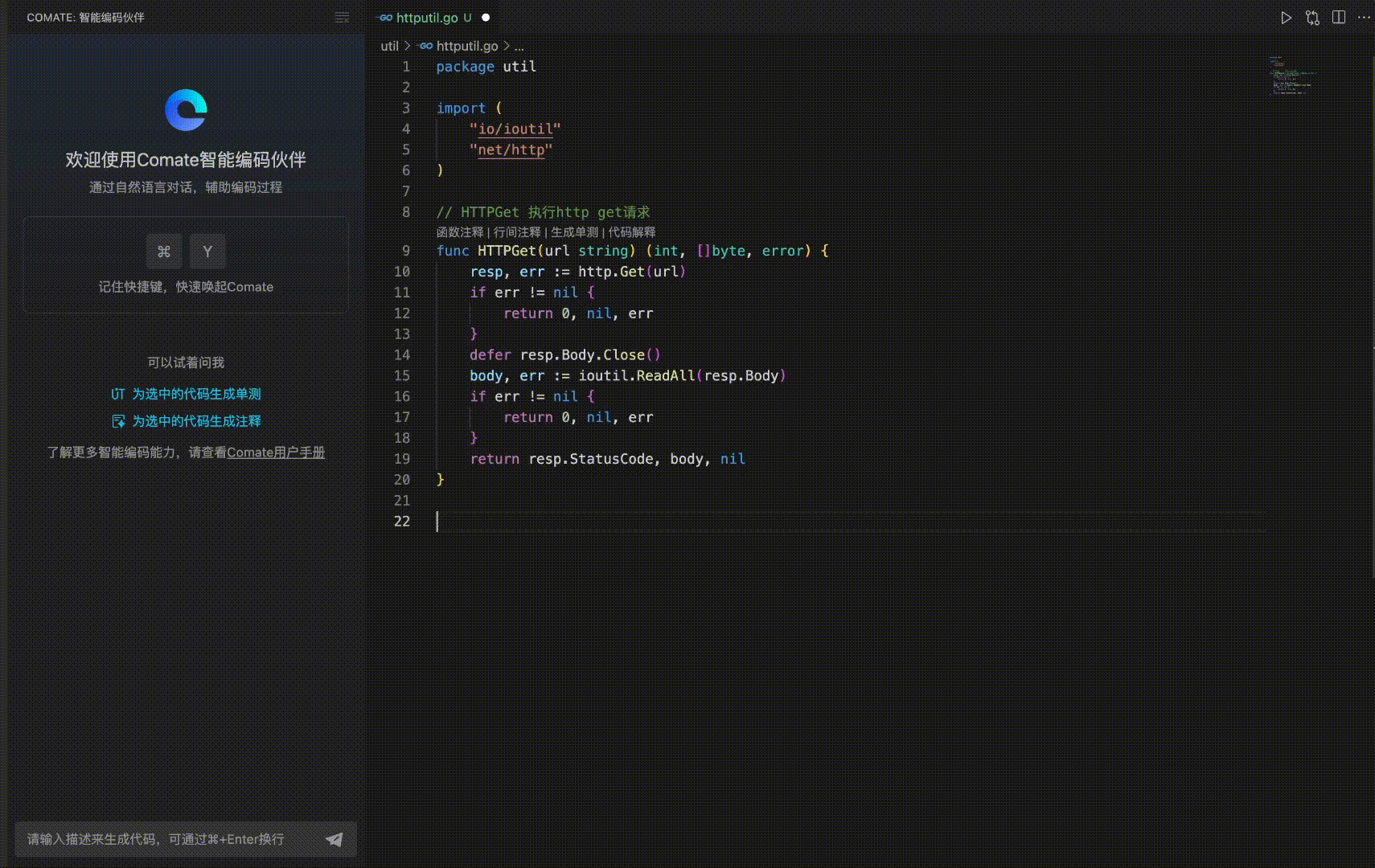Screen dimensions: 1375x868
Task: Click 行间注释 code lens action
Action: coord(517,232)
